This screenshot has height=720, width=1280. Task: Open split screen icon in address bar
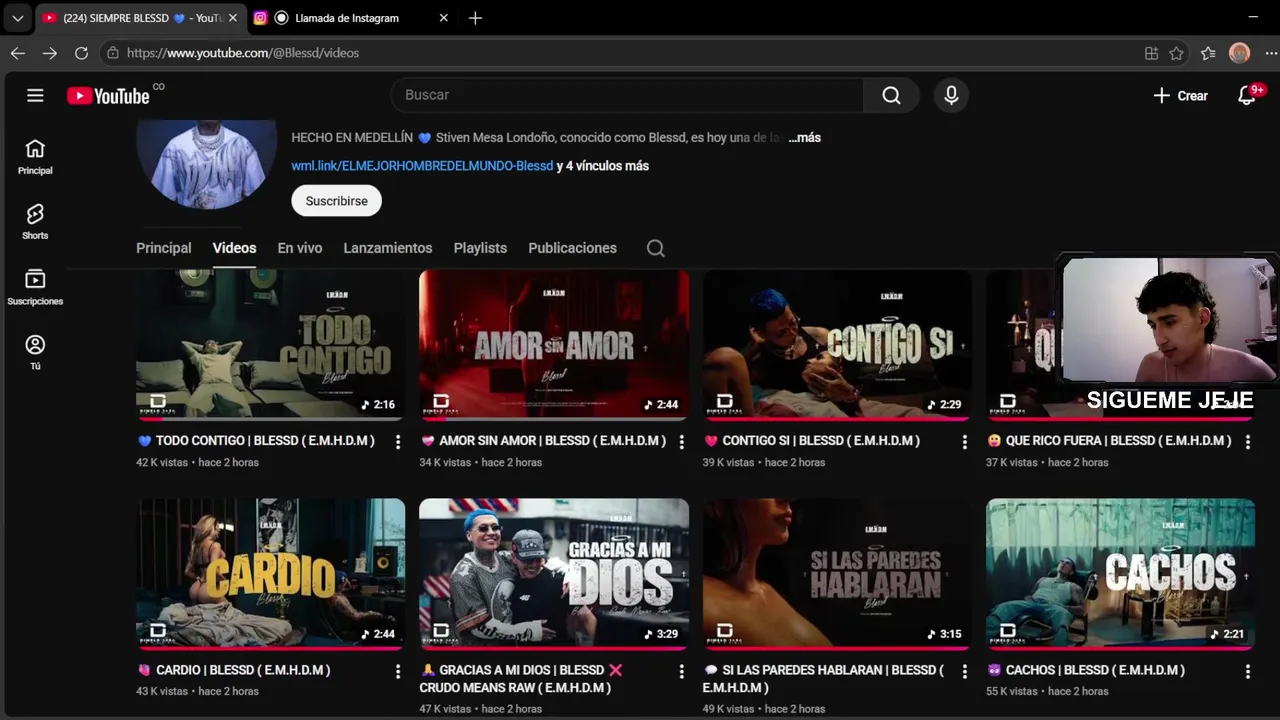tap(1151, 53)
